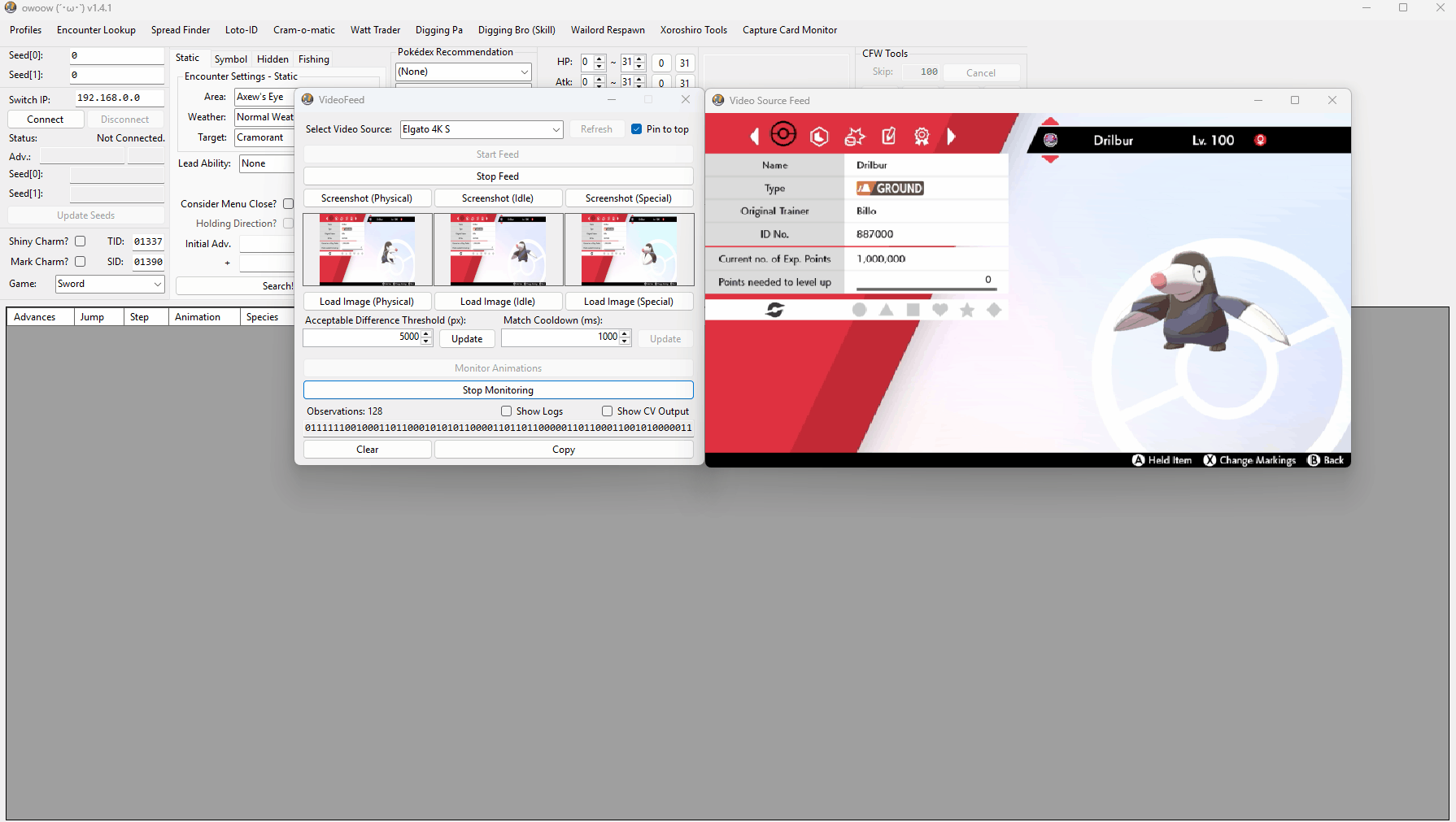Image resolution: width=1456 pixels, height=822 pixels.
Task: Toggle the Holding Direction checkbox
Action: click(288, 224)
